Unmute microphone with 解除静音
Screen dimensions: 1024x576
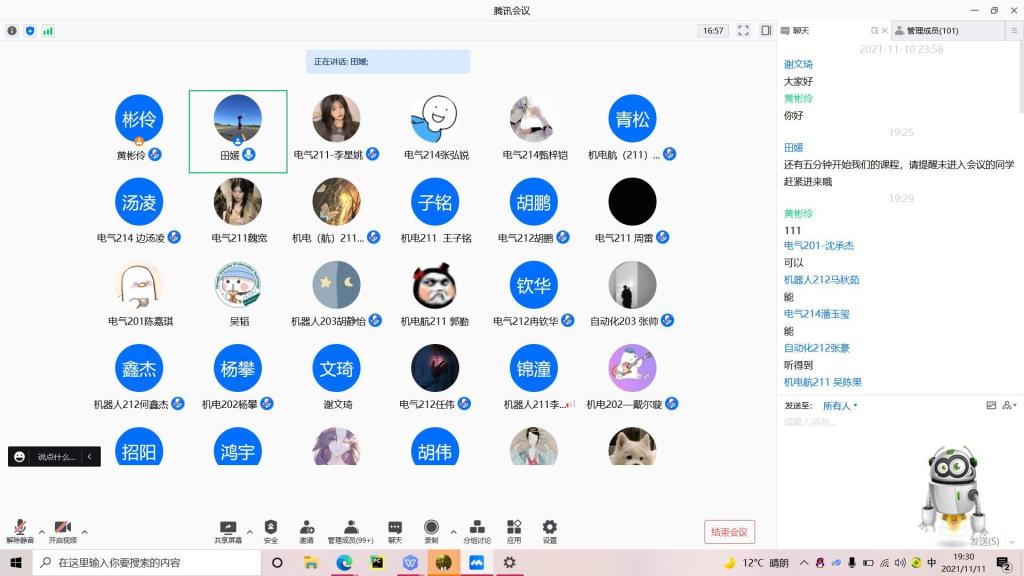(20, 529)
